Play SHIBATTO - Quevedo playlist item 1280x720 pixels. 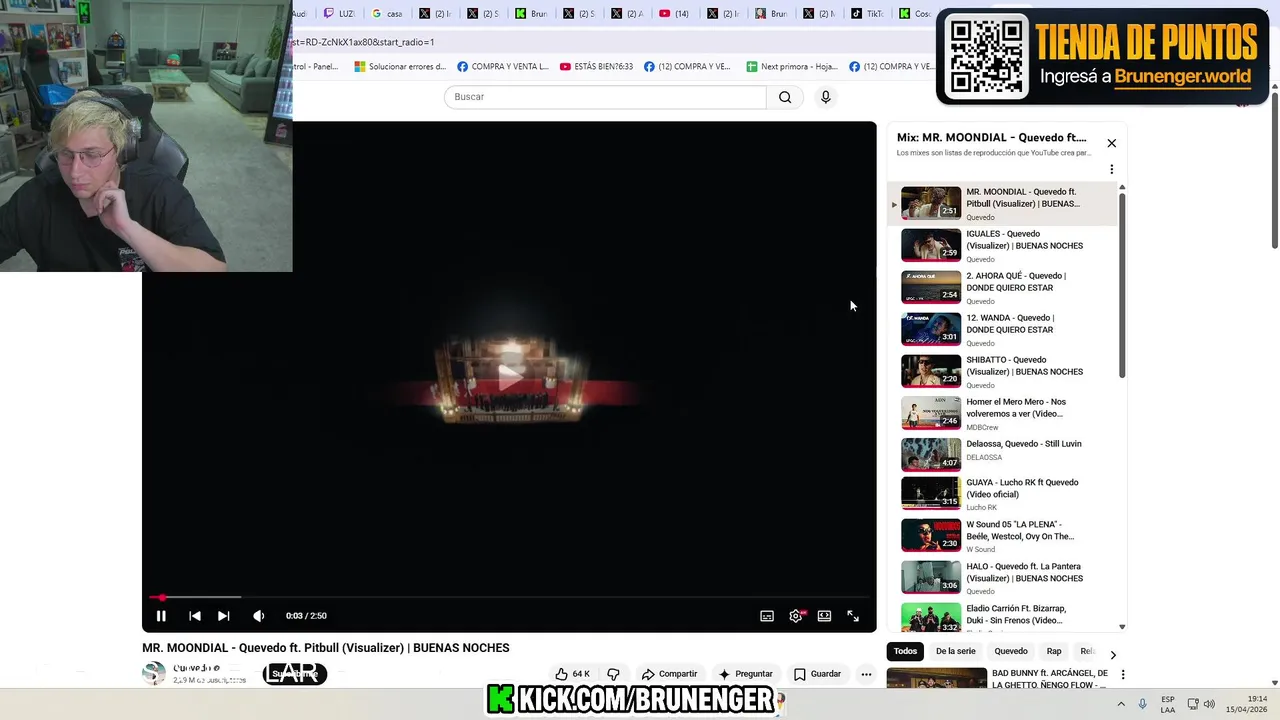1003,371
